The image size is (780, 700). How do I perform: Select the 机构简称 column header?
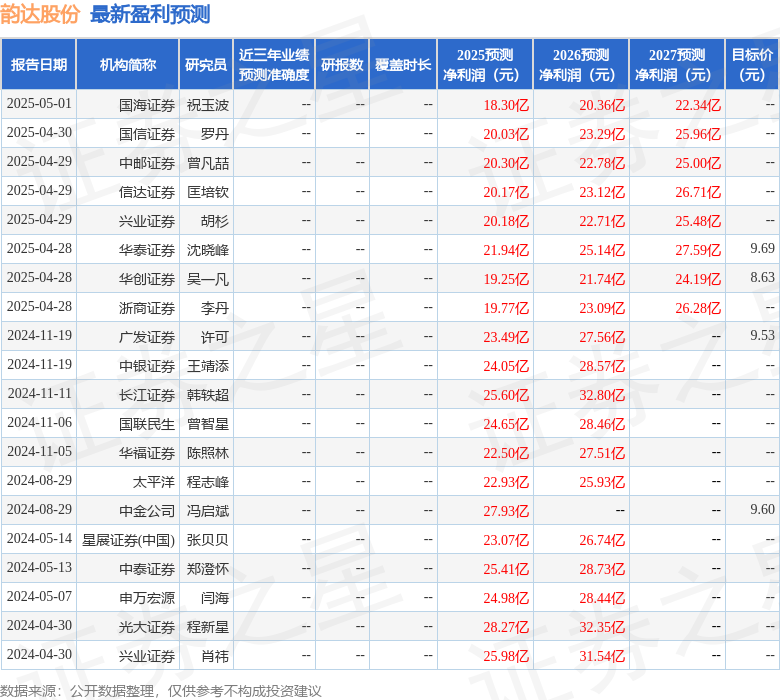[x=128, y=65]
